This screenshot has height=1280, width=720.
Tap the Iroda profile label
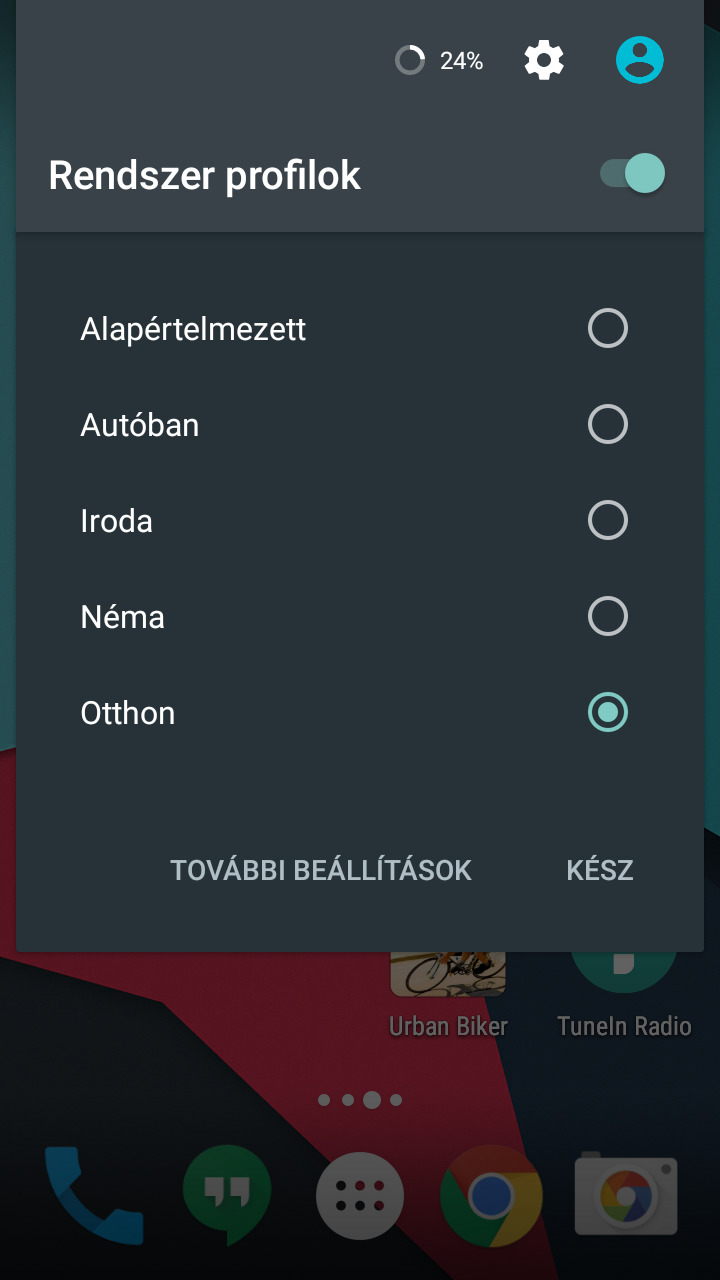tap(116, 521)
